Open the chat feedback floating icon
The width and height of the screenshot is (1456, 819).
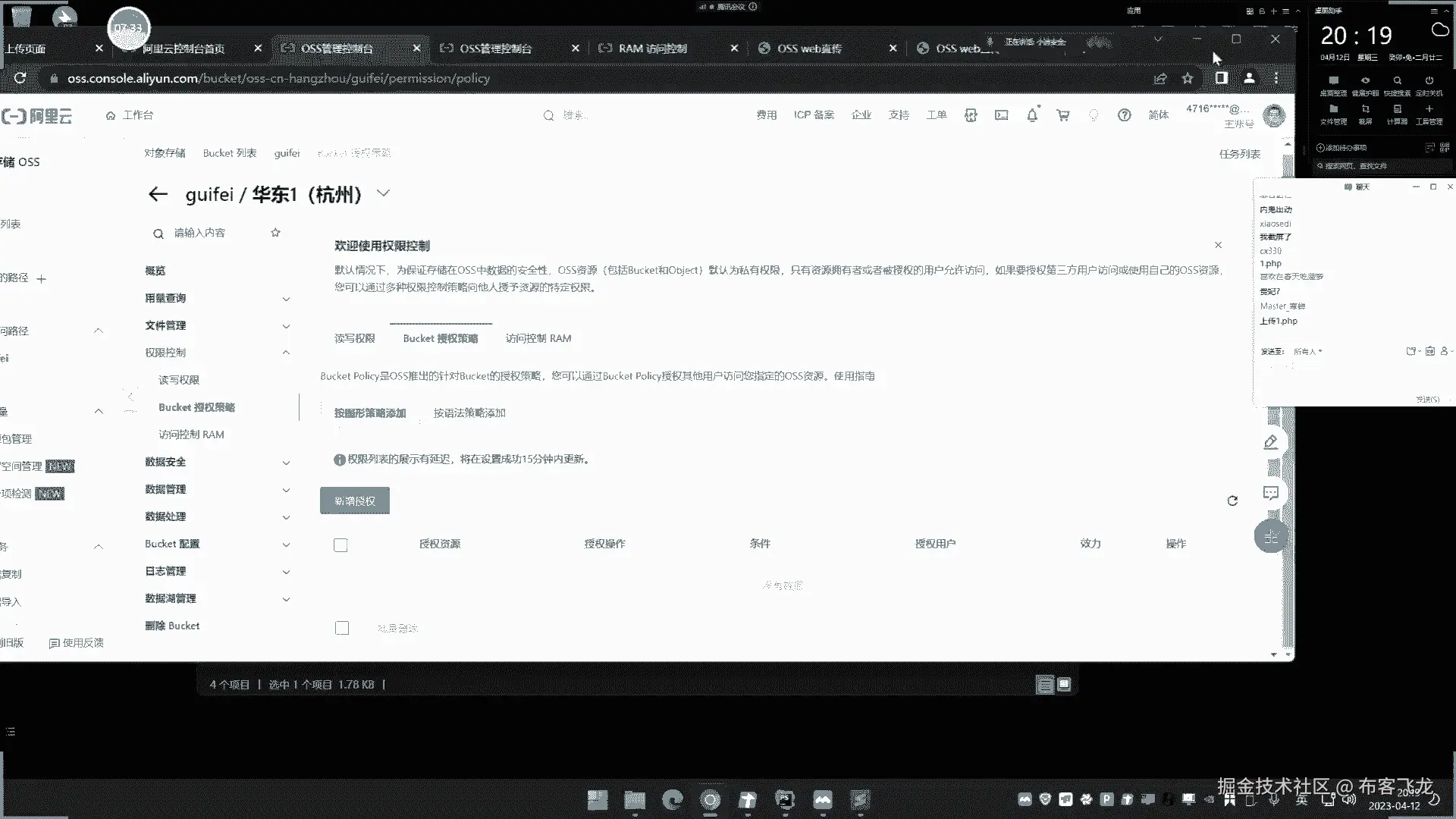(x=1271, y=493)
